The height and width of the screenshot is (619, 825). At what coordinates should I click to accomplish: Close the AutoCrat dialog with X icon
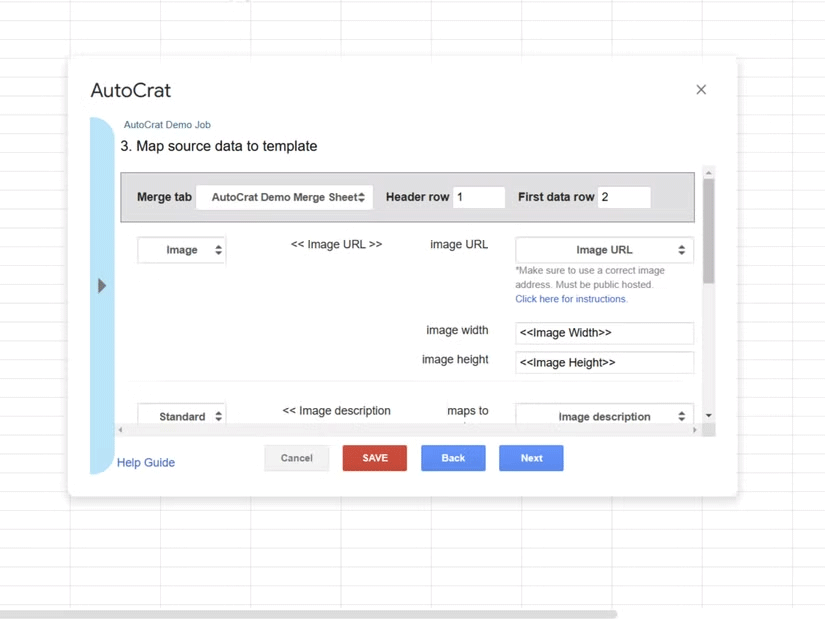[x=701, y=90]
